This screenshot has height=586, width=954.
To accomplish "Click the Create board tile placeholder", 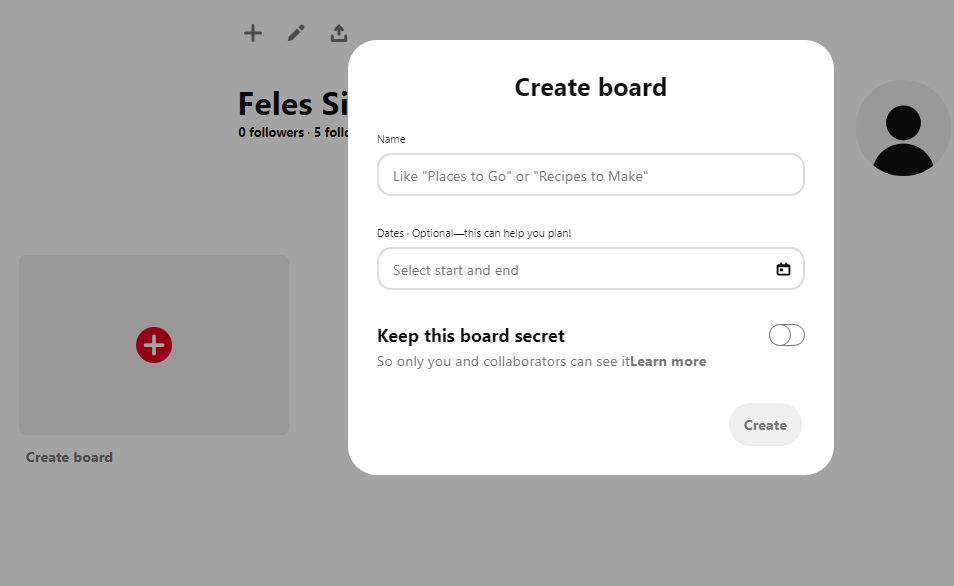I will click(154, 345).
